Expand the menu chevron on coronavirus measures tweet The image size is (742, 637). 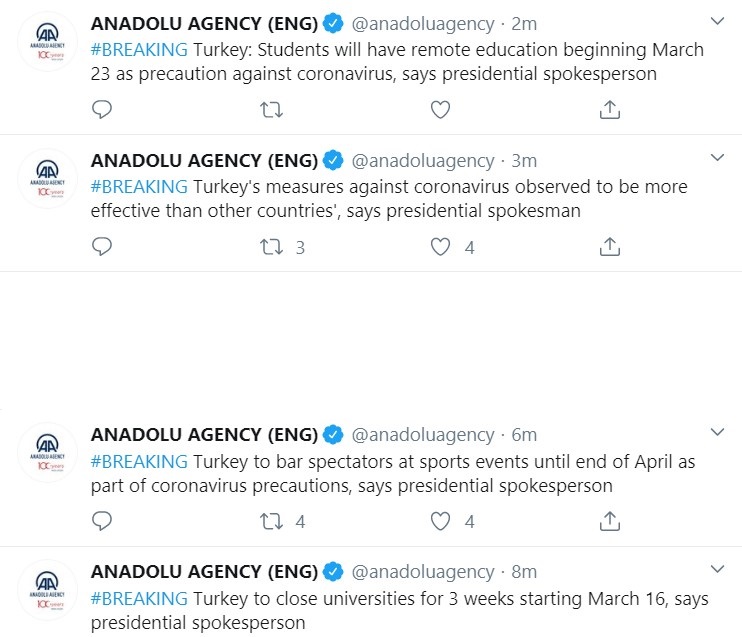(x=717, y=158)
